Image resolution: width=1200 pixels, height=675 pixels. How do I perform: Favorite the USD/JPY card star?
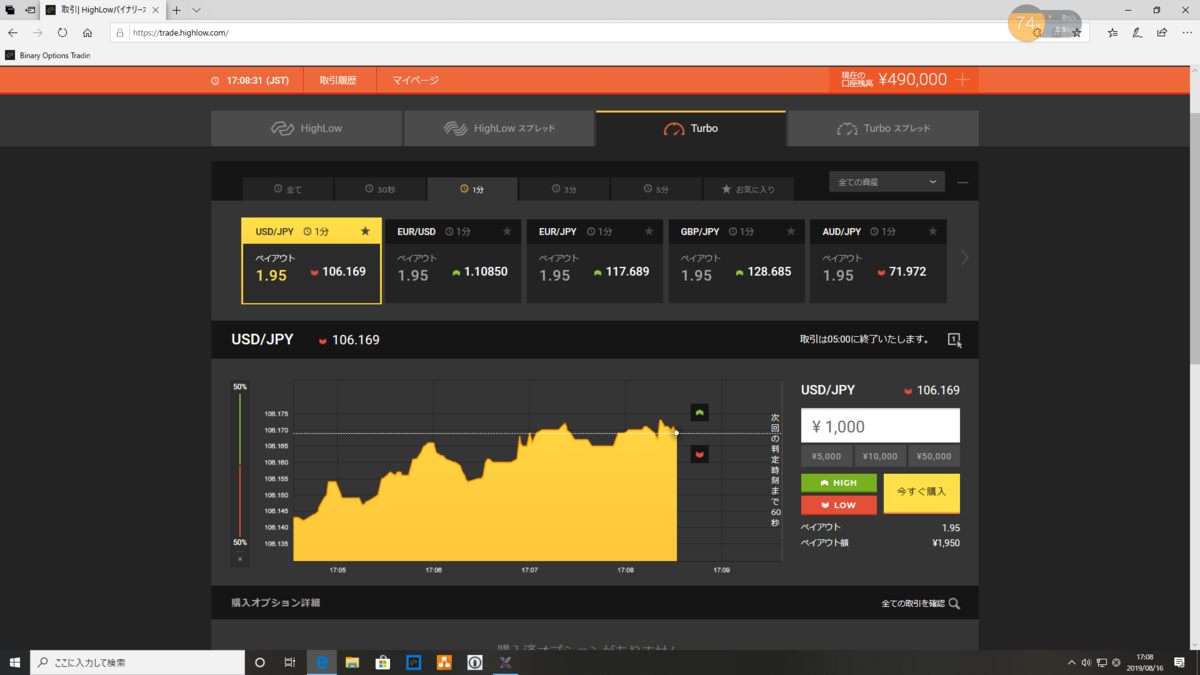pos(365,231)
